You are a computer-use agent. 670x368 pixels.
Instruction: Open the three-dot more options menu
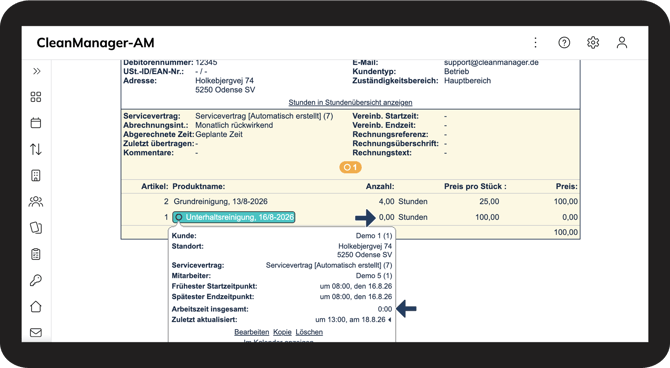click(535, 42)
